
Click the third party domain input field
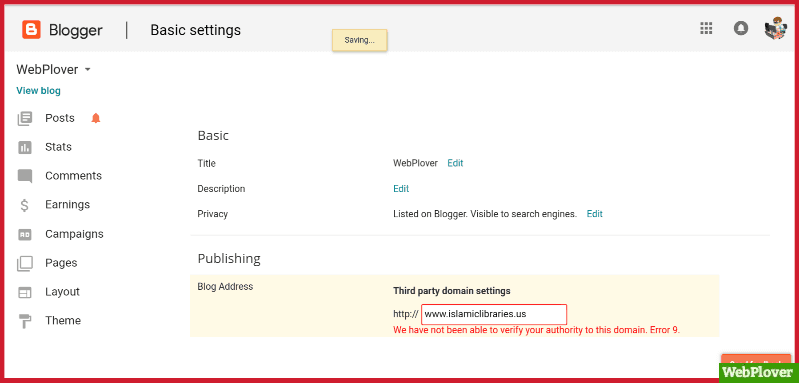494,314
